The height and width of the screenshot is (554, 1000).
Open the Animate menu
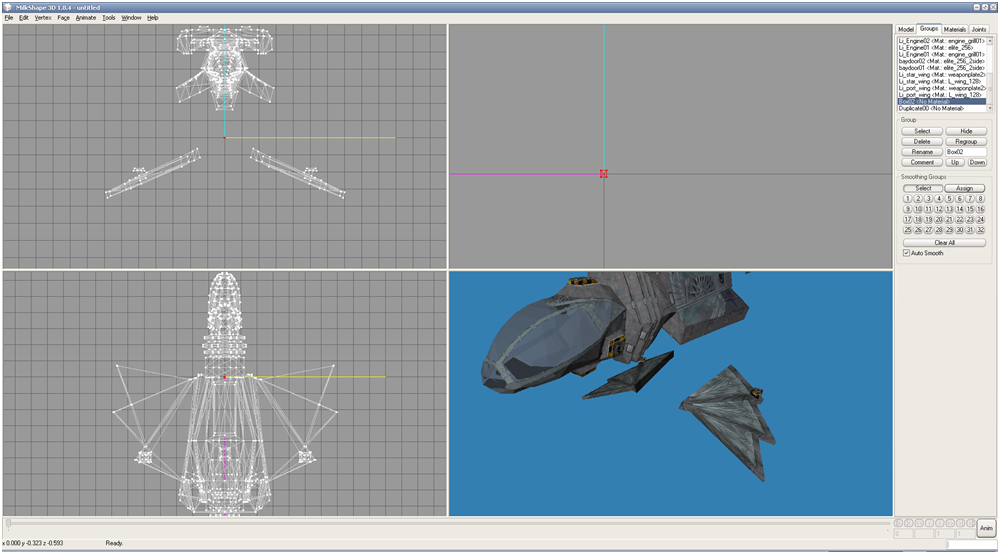(85, 18)
